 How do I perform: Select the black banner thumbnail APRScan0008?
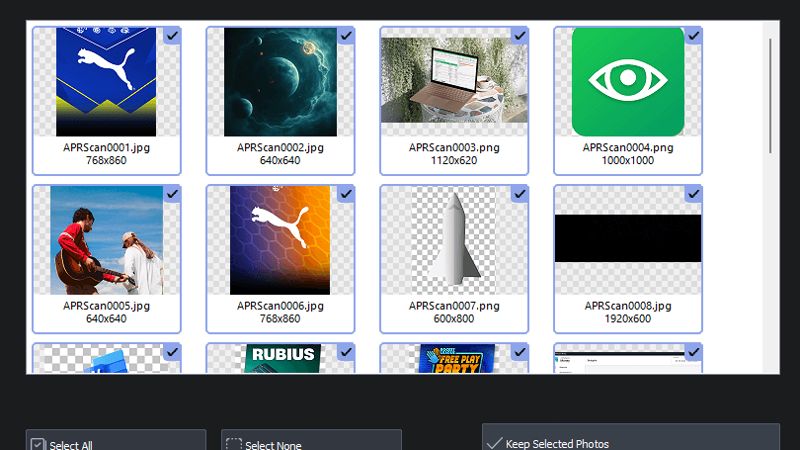pyautogui.click(x=628, y=238)
